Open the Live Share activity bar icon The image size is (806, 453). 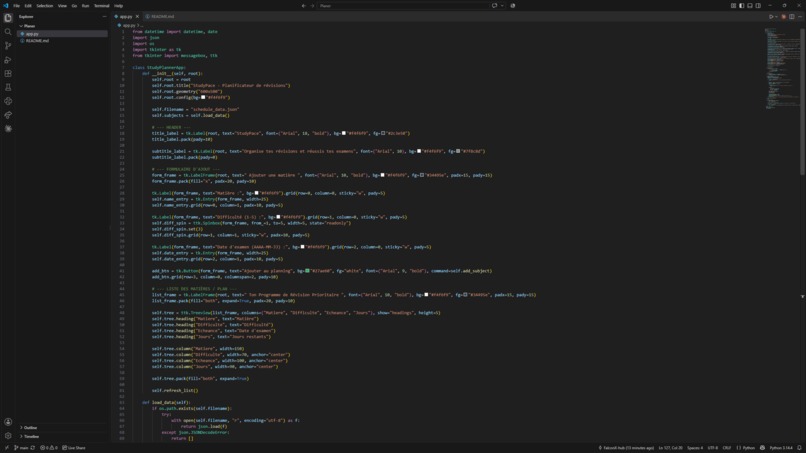pos(8,115)
